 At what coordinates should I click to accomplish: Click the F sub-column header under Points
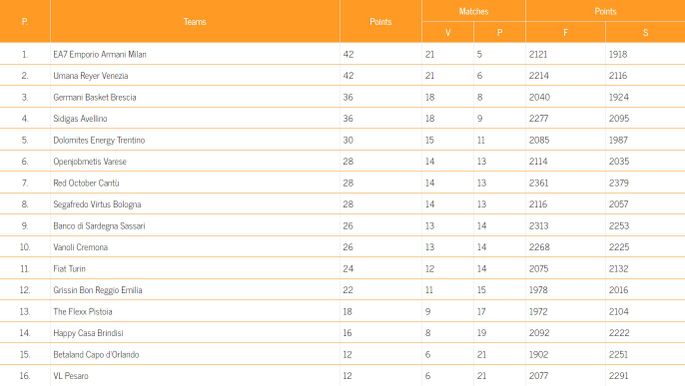coord(565,32)
